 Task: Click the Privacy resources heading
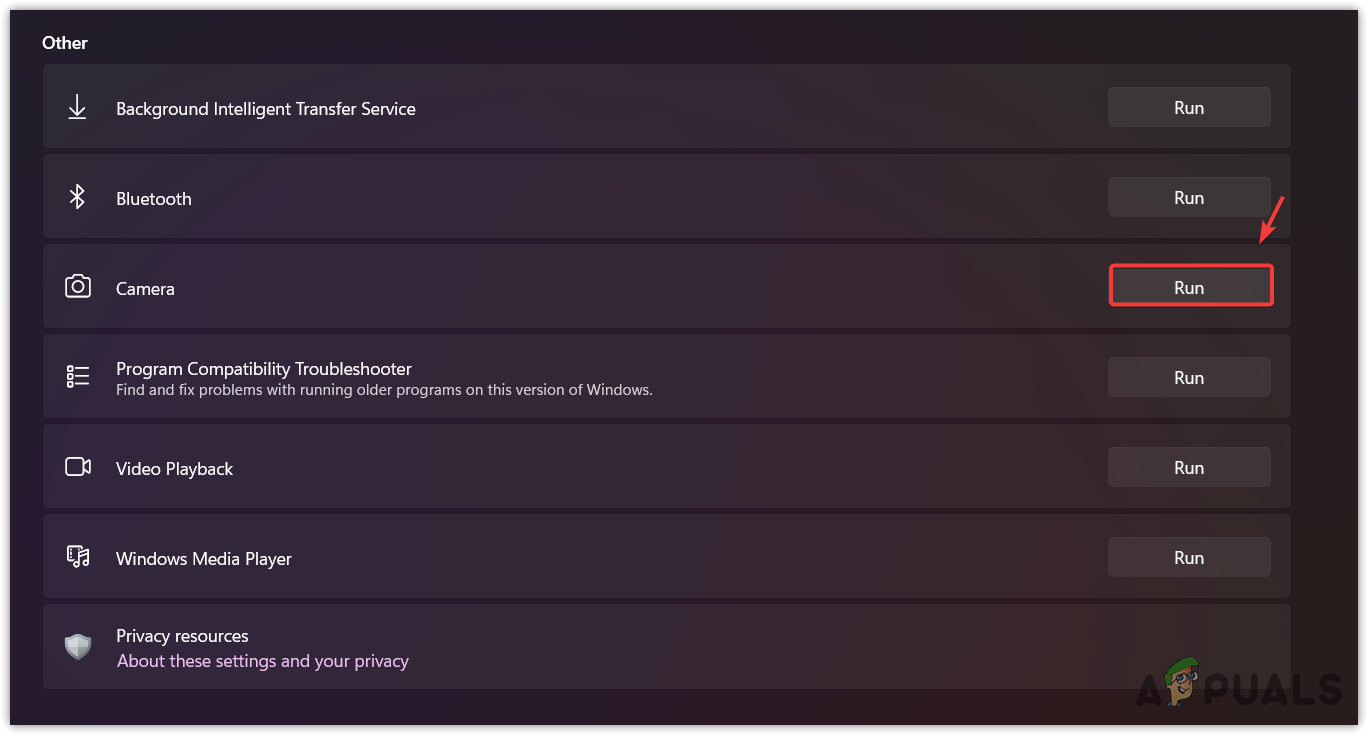[182, 636]
